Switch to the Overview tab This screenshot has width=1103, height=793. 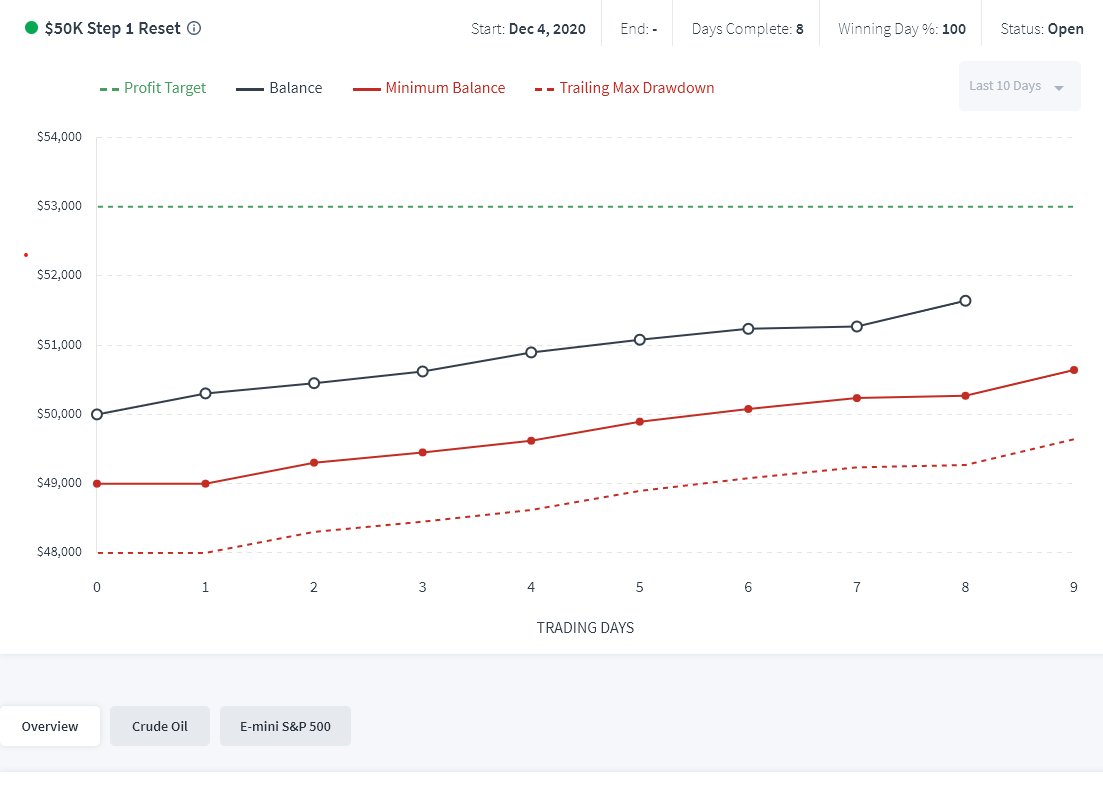tap(50, 726)
